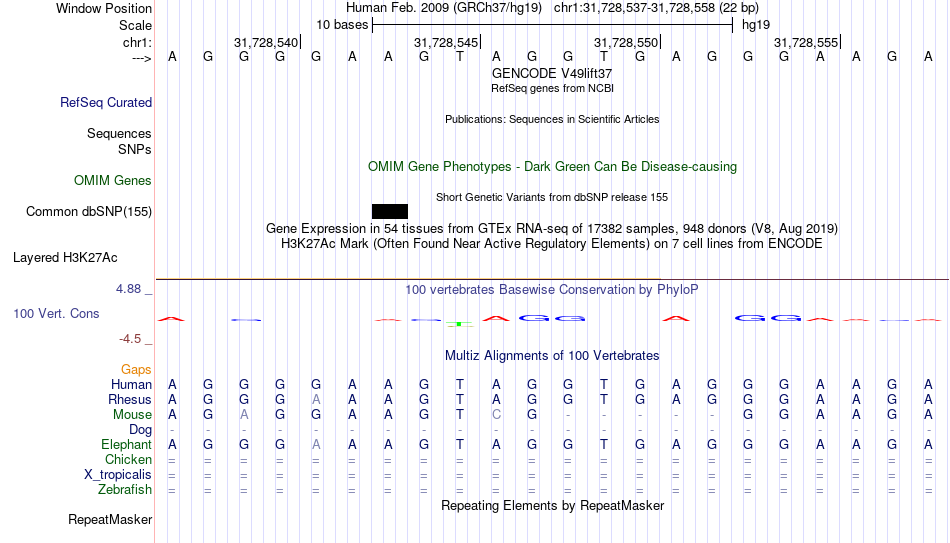Click the chr1: sequence row label
Viewport: 950px width, 543px height.
point(138,42)
